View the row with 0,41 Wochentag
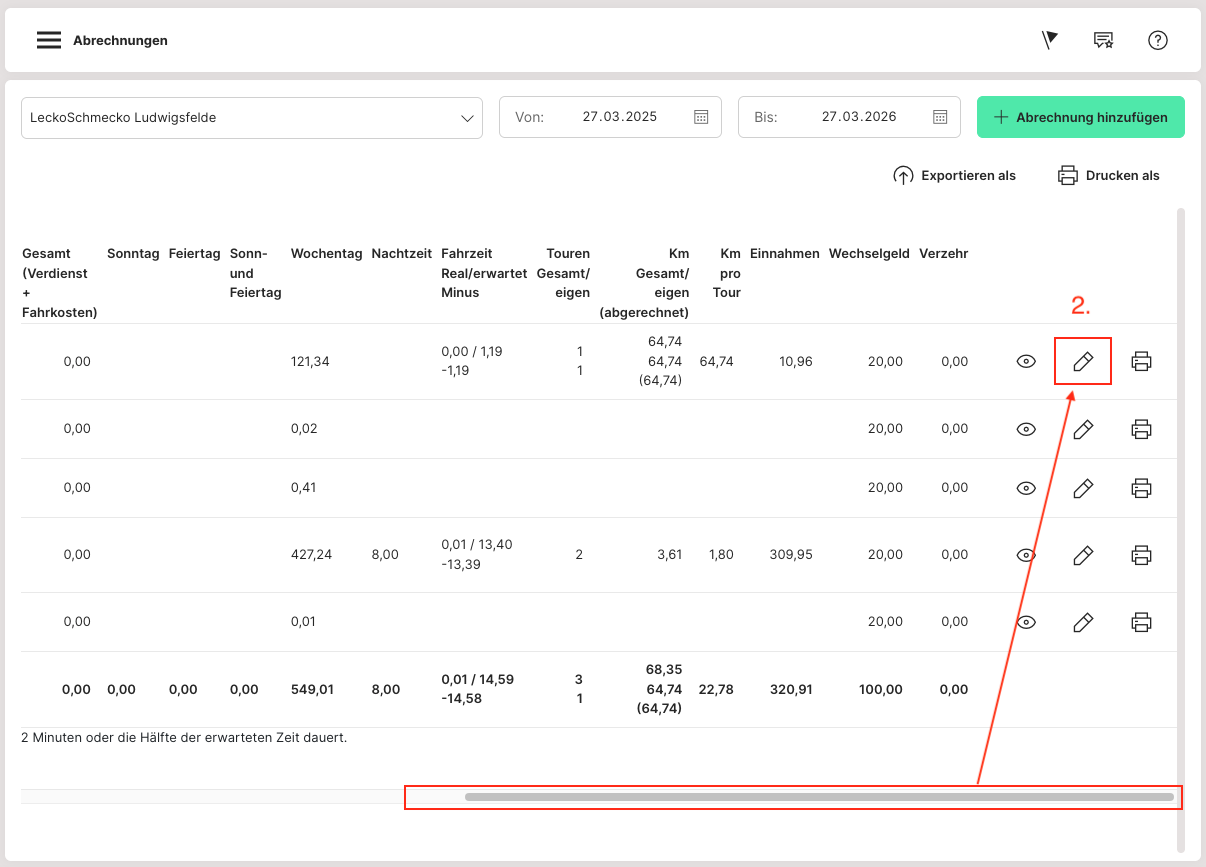Screen dimensions: 1206x867 pyautogui.click(x=1025, y=488)
